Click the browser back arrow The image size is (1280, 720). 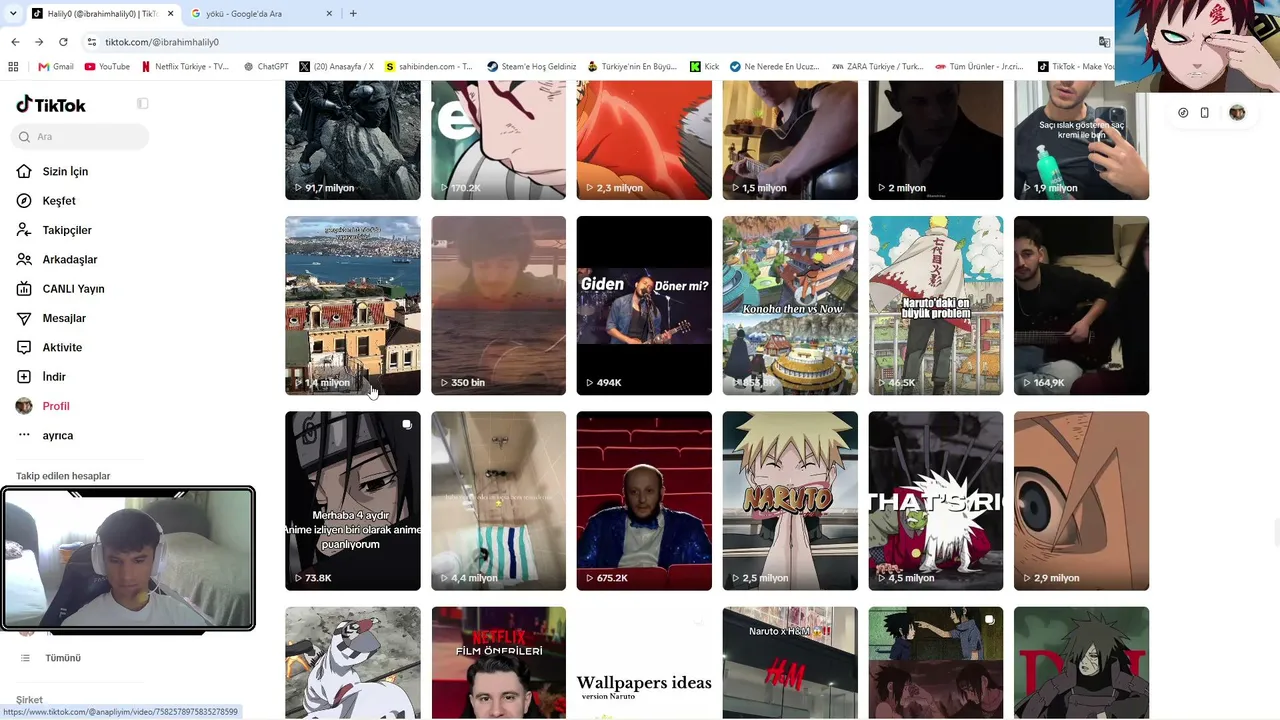(x=15, y=42)
